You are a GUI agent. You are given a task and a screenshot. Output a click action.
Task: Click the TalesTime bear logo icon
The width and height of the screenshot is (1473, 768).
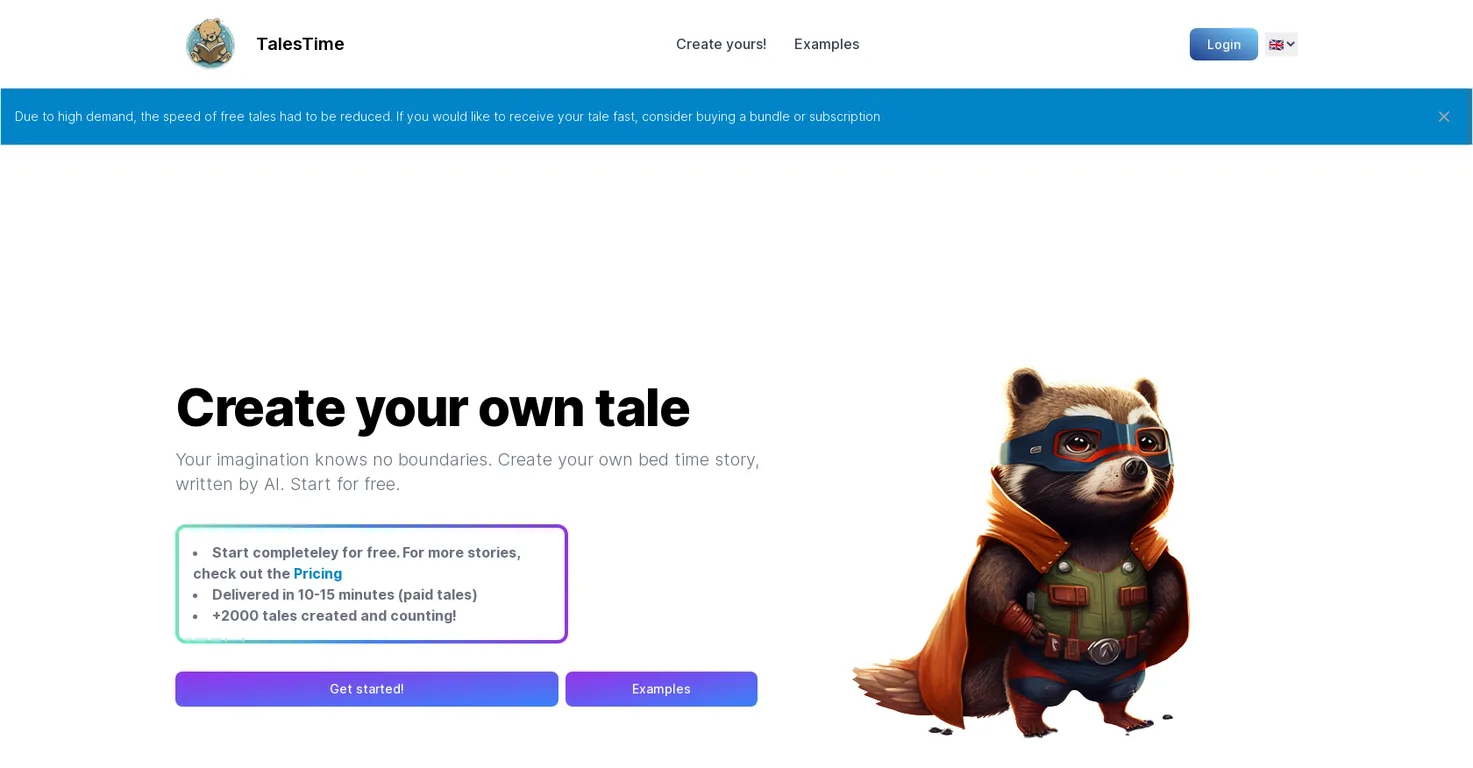[x=210, y=44]
